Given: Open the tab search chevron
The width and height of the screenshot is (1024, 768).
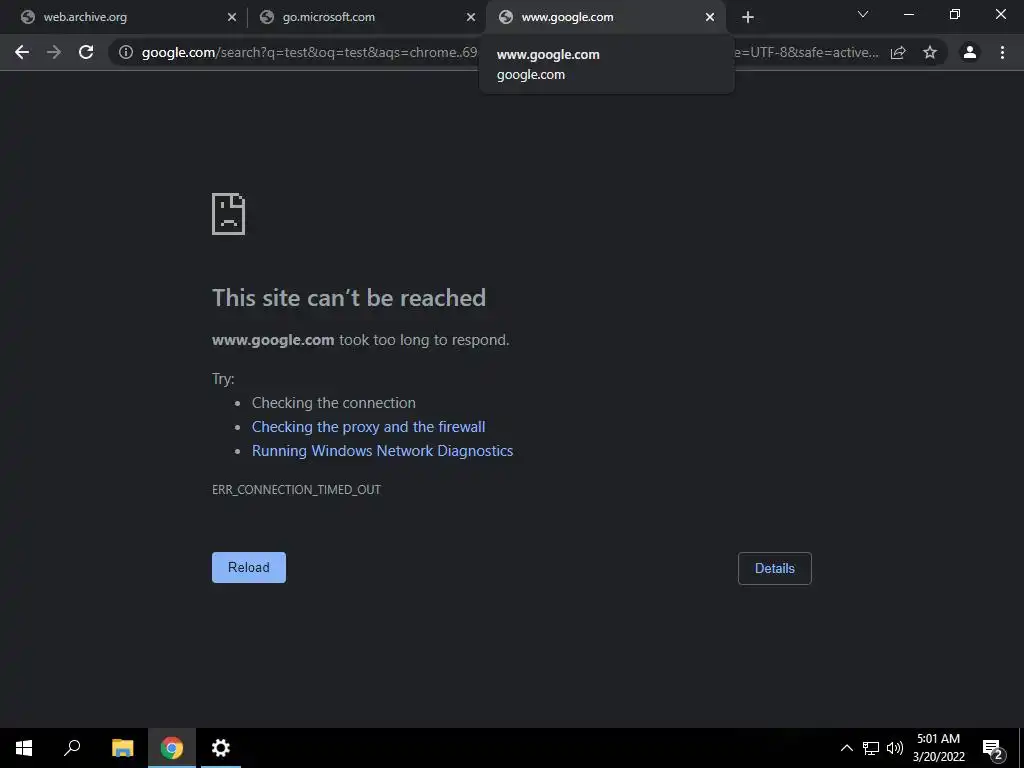Looking at the screenshot, I should (863, 14).
